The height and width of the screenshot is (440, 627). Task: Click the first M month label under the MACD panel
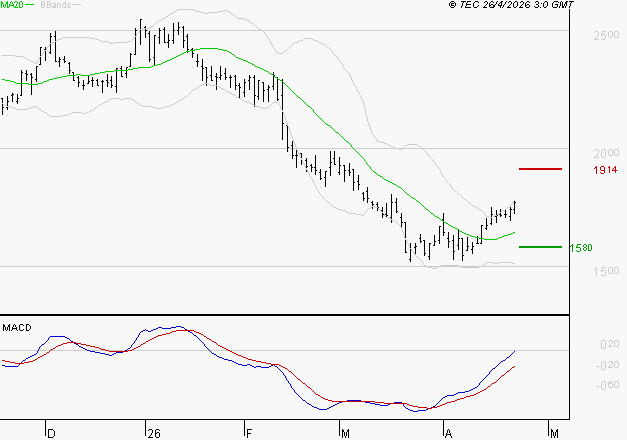(x=345, y=434)
